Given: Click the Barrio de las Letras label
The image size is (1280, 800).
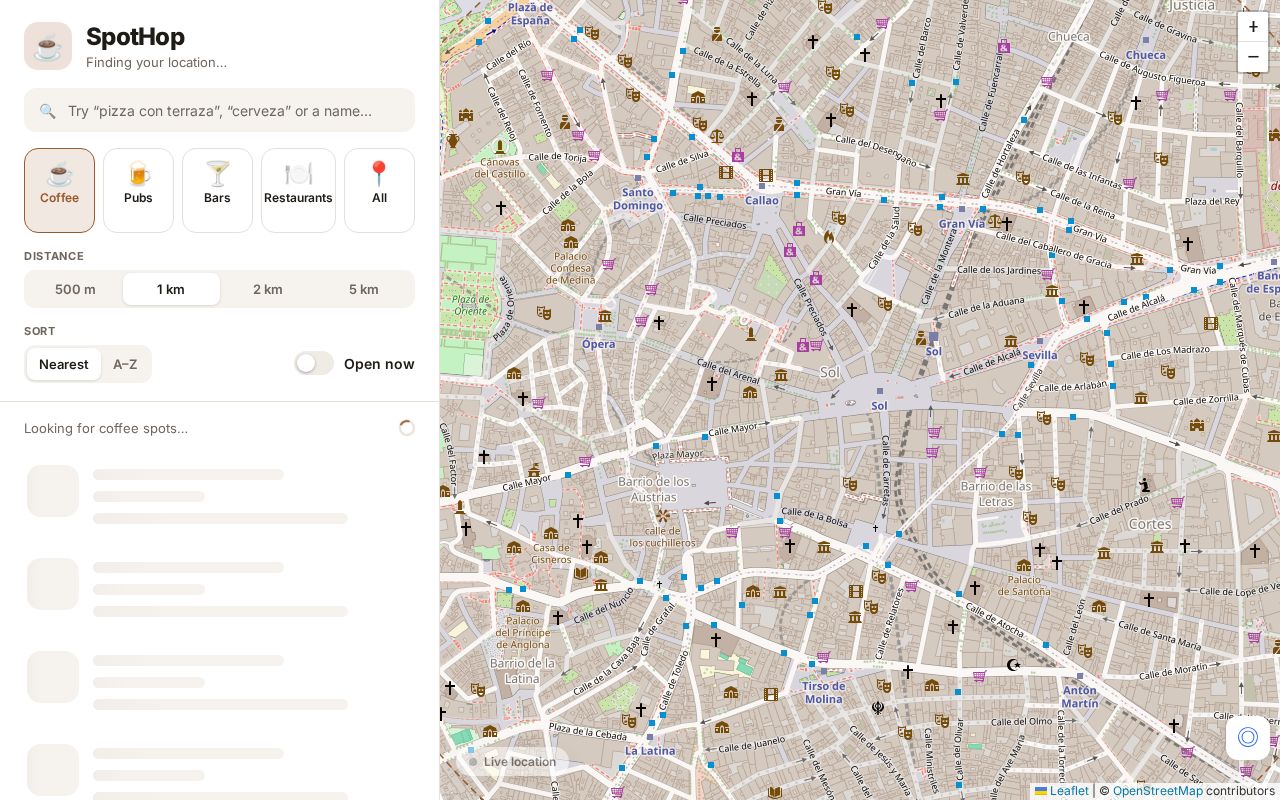Looking at the screenshot, I should click(996, 493).
